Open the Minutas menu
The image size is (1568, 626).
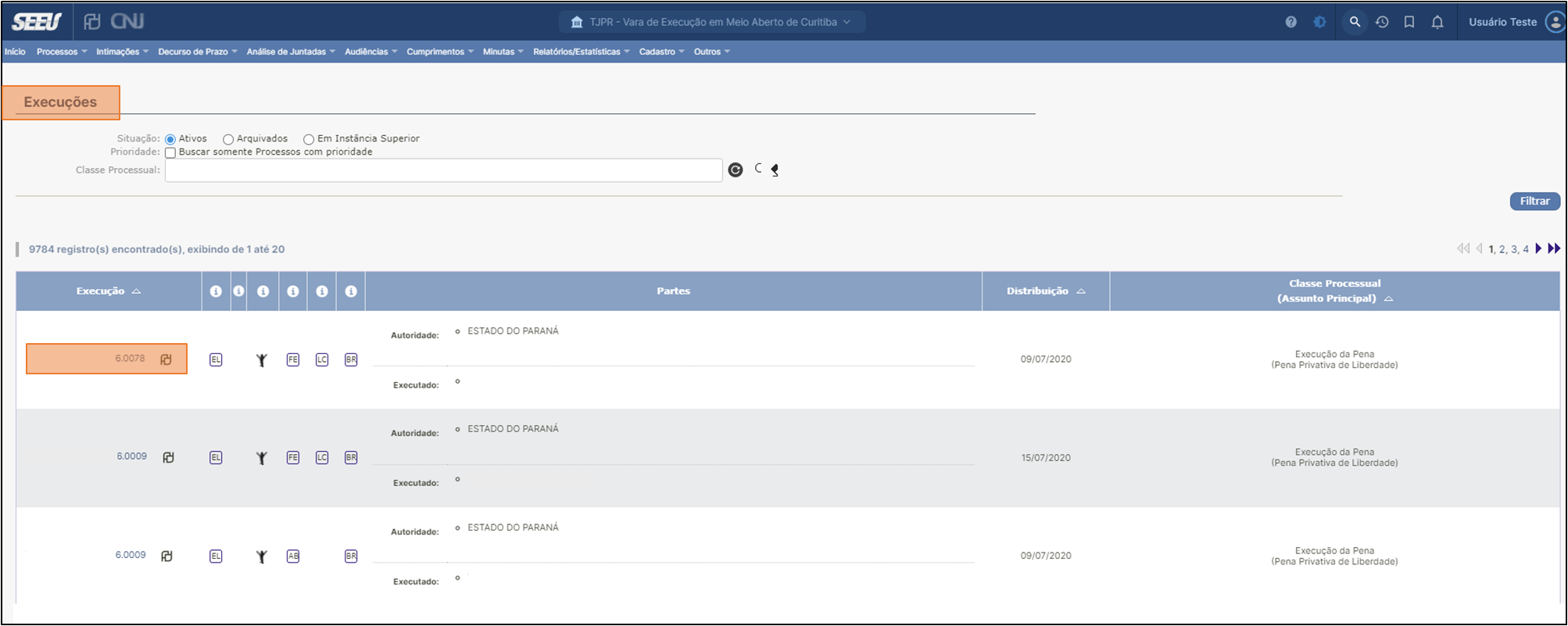[503, 52]
